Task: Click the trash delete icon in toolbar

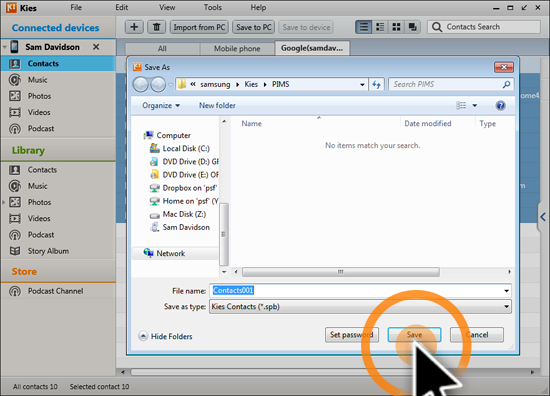Action: point(156,27)
